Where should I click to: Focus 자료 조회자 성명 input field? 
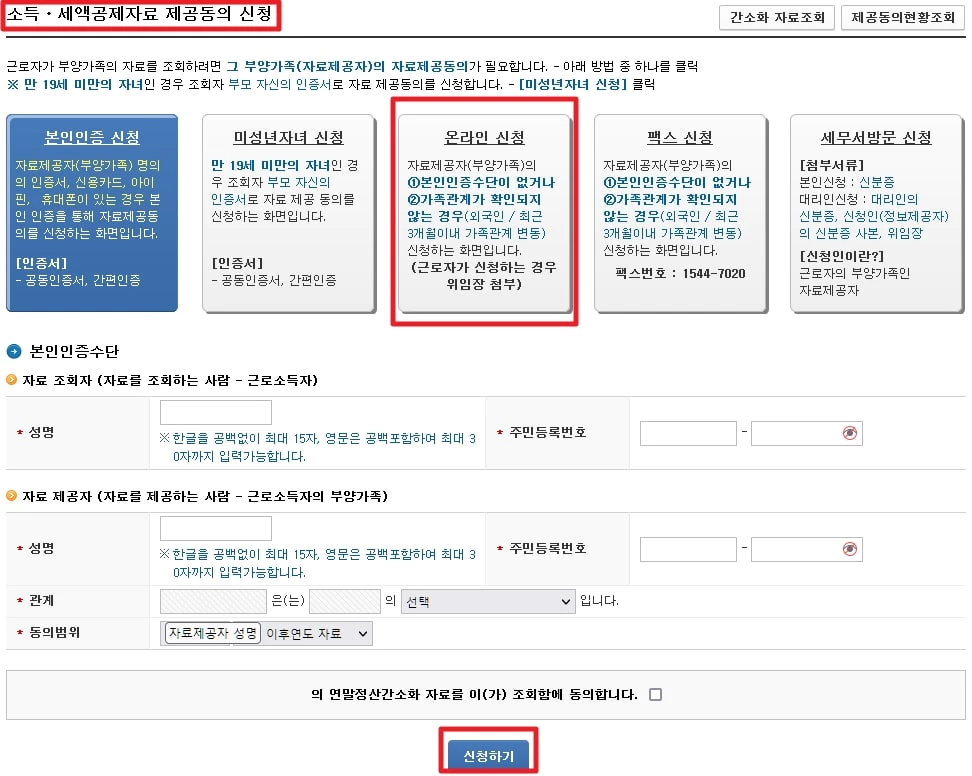(216, 412)
